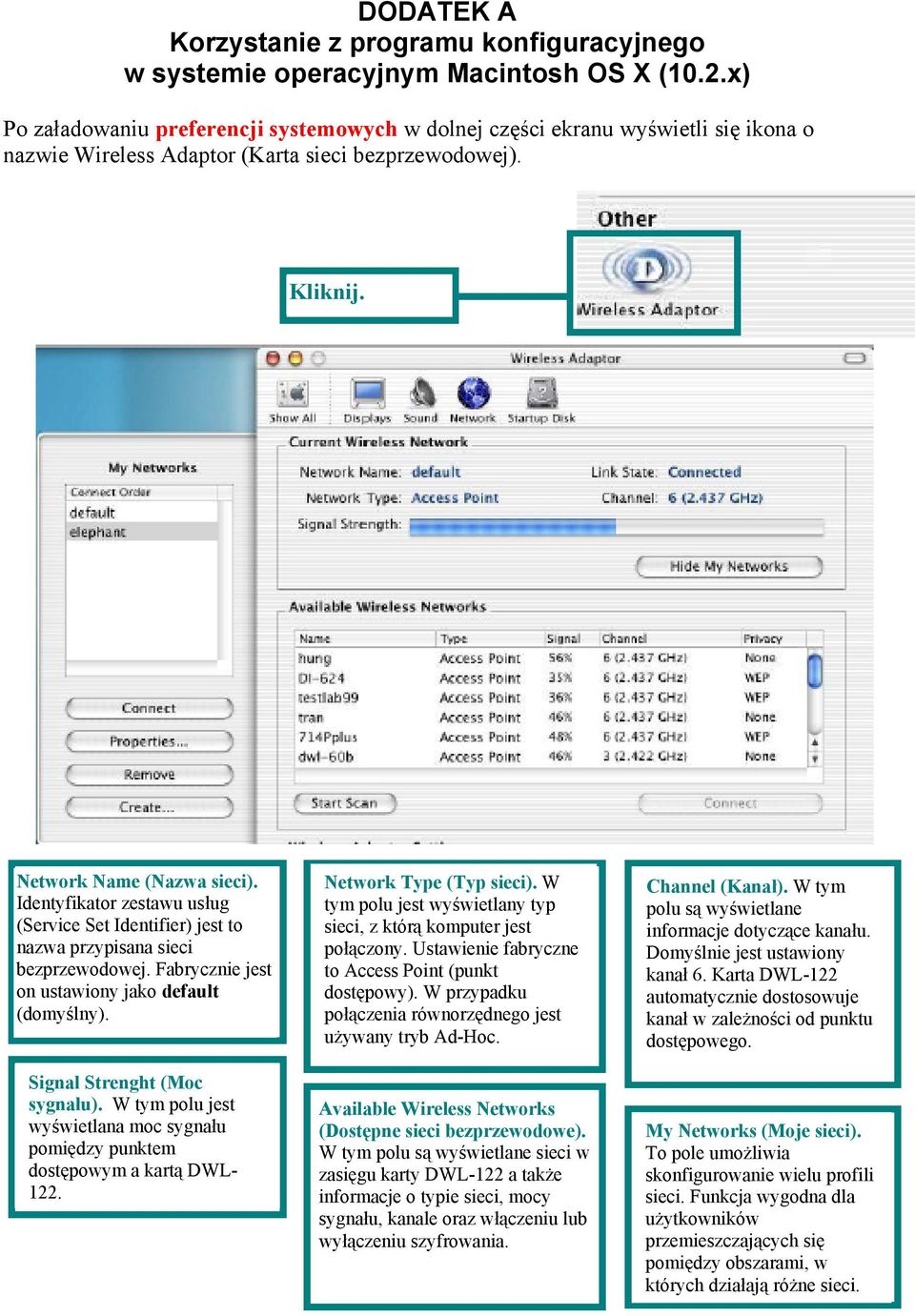The width and height of the screenshot is (915, 1316).
Task: Sort by the Channel column header
Action: click(669, 638)
